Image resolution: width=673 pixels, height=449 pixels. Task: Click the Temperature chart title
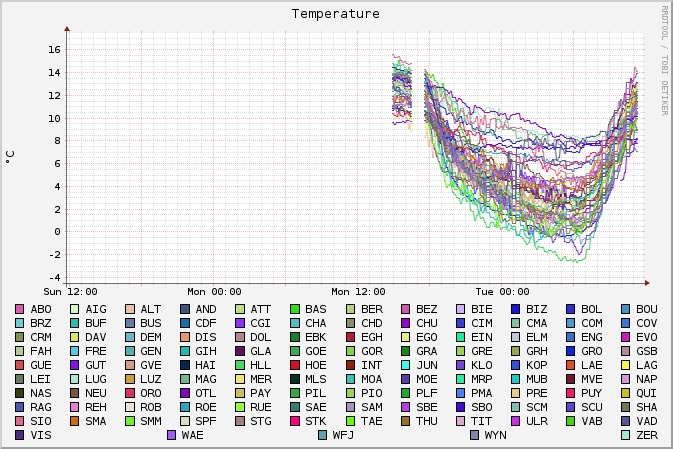(x=336, y=14)
